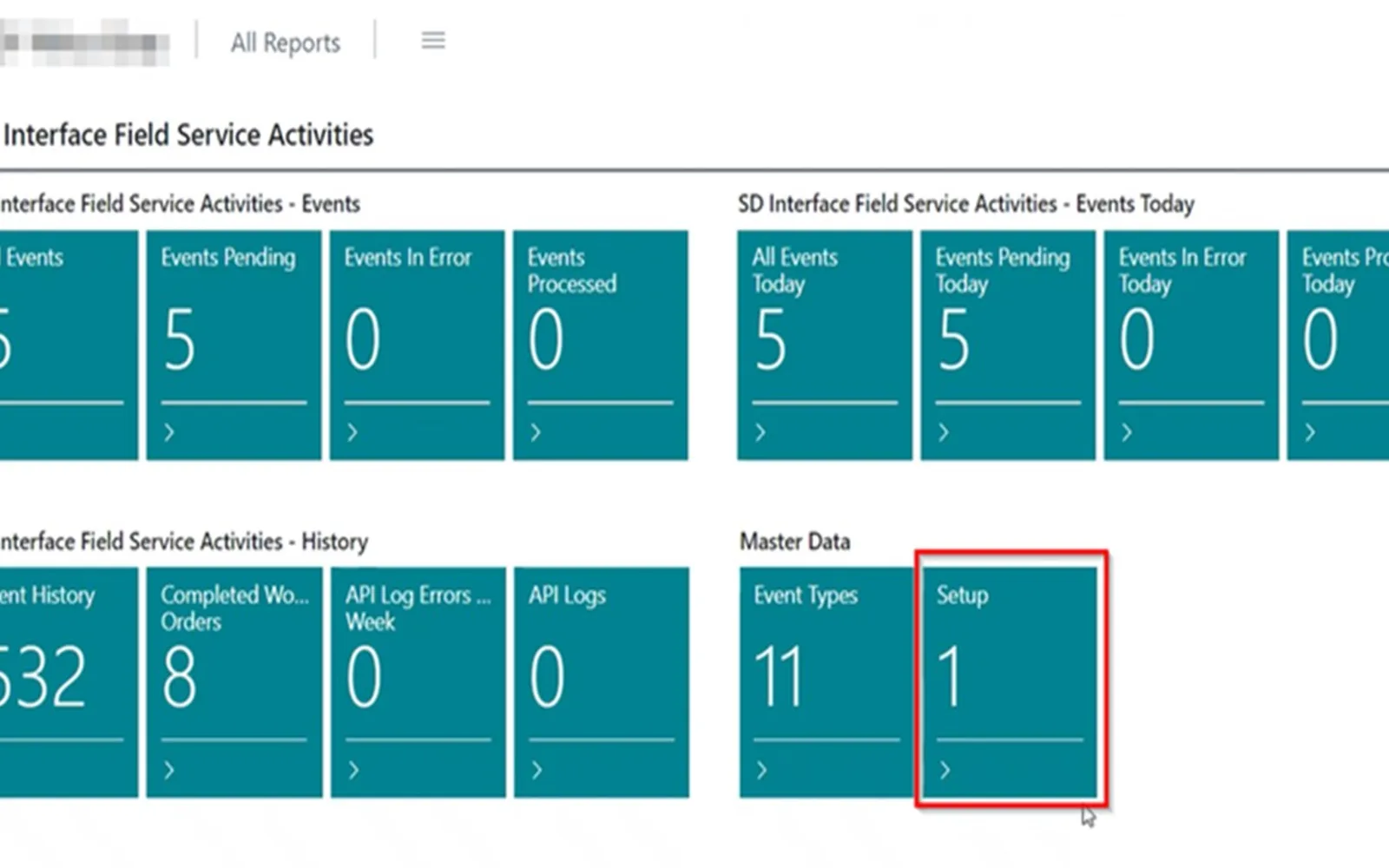Open the API Log Errors Week tile
This screenshot has width=1389, height=868.
coord(418,682)
